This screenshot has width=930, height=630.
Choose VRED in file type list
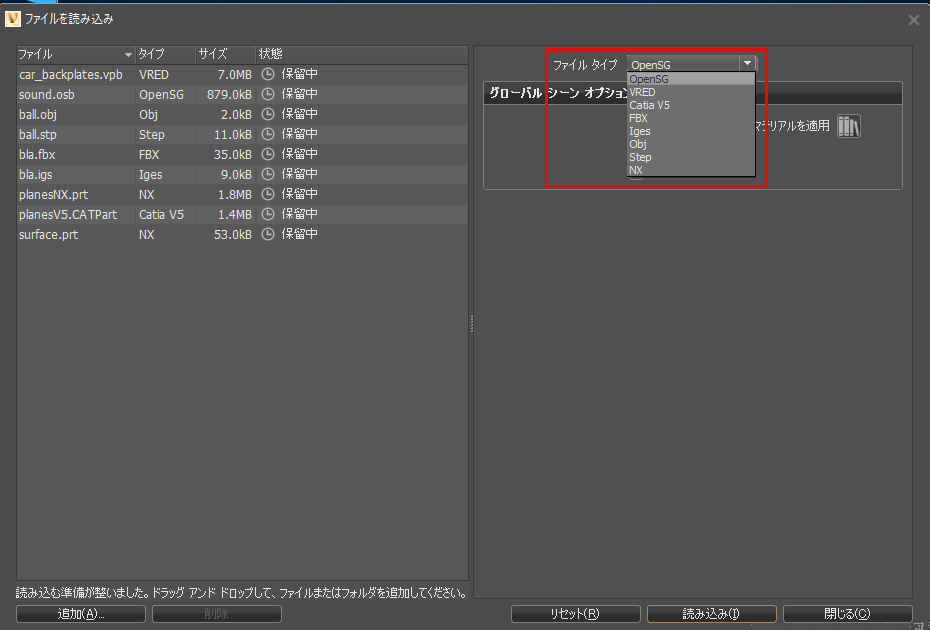(691, 92)
